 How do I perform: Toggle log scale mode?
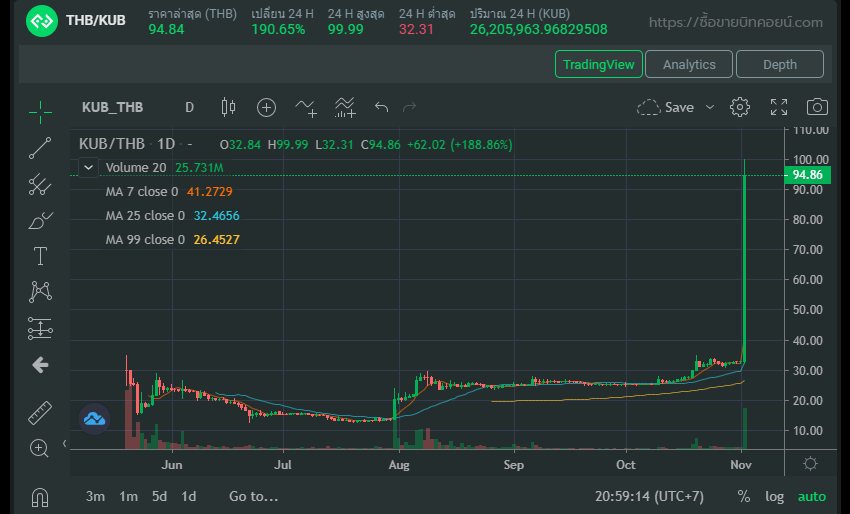point(774,496)
